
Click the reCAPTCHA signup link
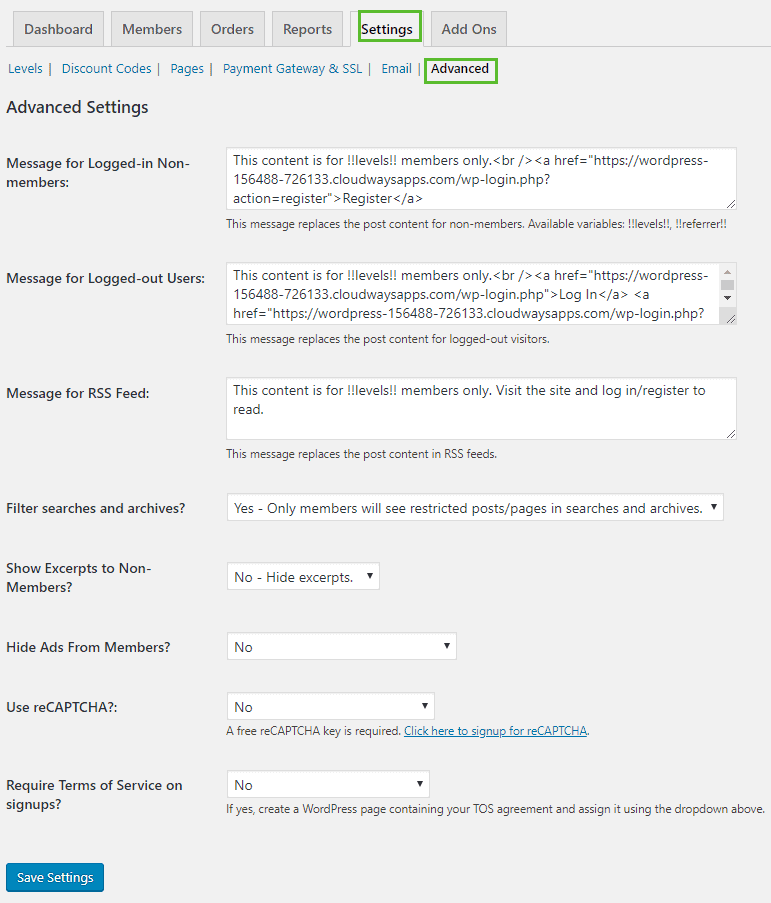(496, 731)
